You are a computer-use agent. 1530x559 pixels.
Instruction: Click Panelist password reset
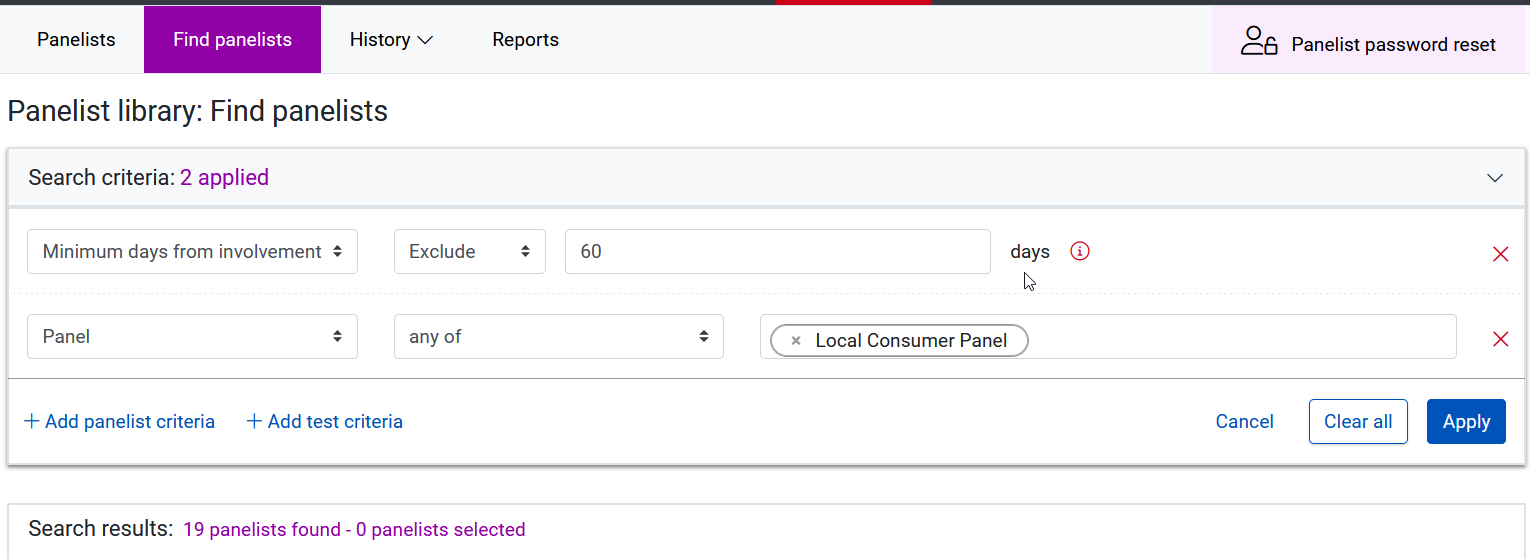click(1369, 42)
